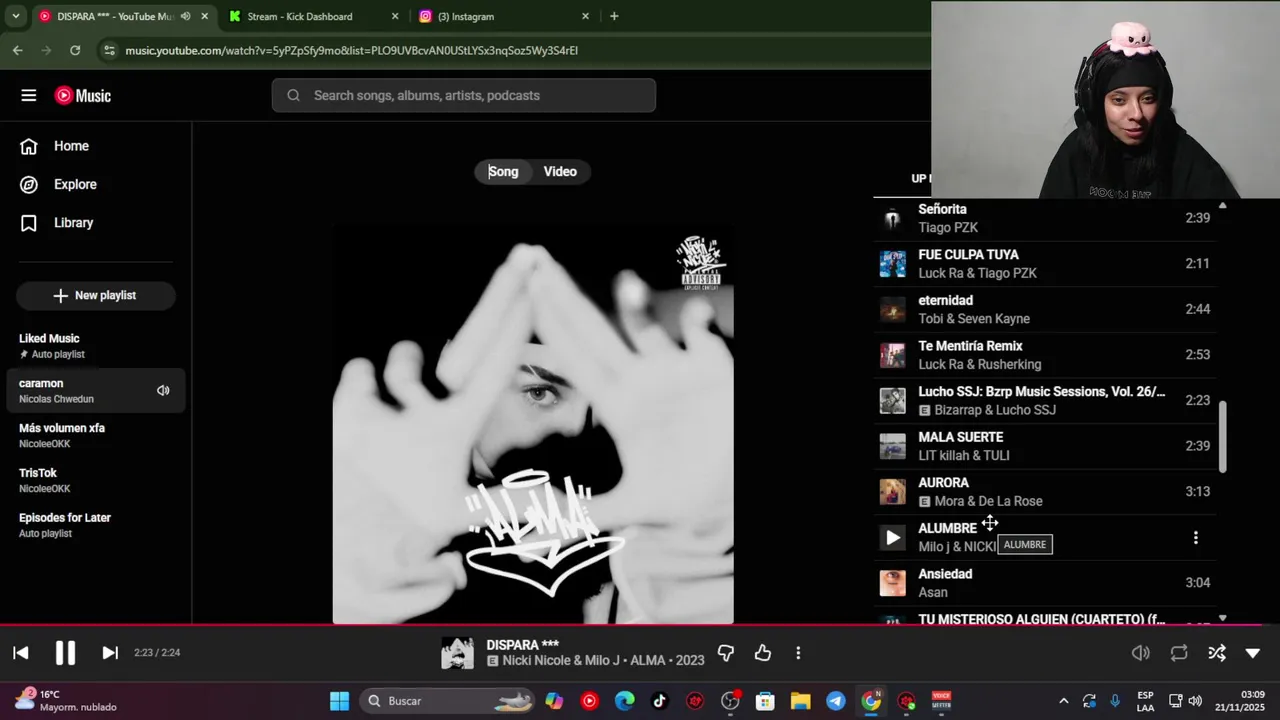The image size is (1280, 720).
Task: Open the TrisTok playlist
Action: click(95, 481)
